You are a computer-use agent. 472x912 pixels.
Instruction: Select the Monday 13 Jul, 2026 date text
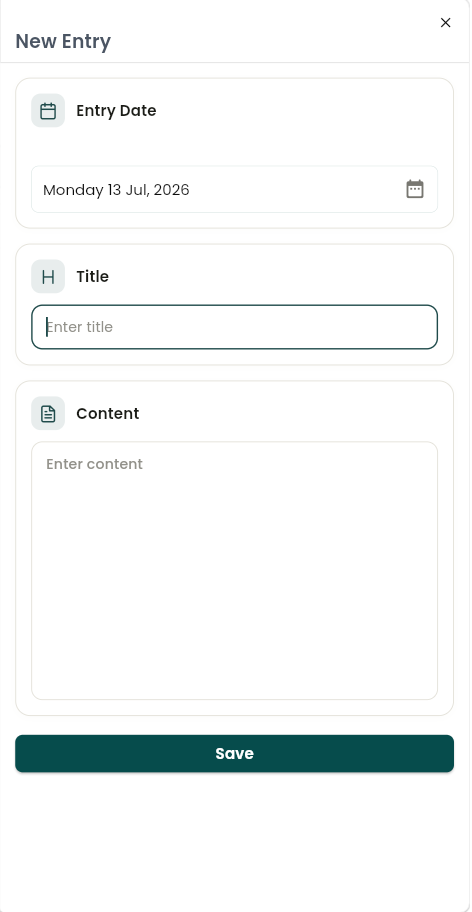coord(116,190)
